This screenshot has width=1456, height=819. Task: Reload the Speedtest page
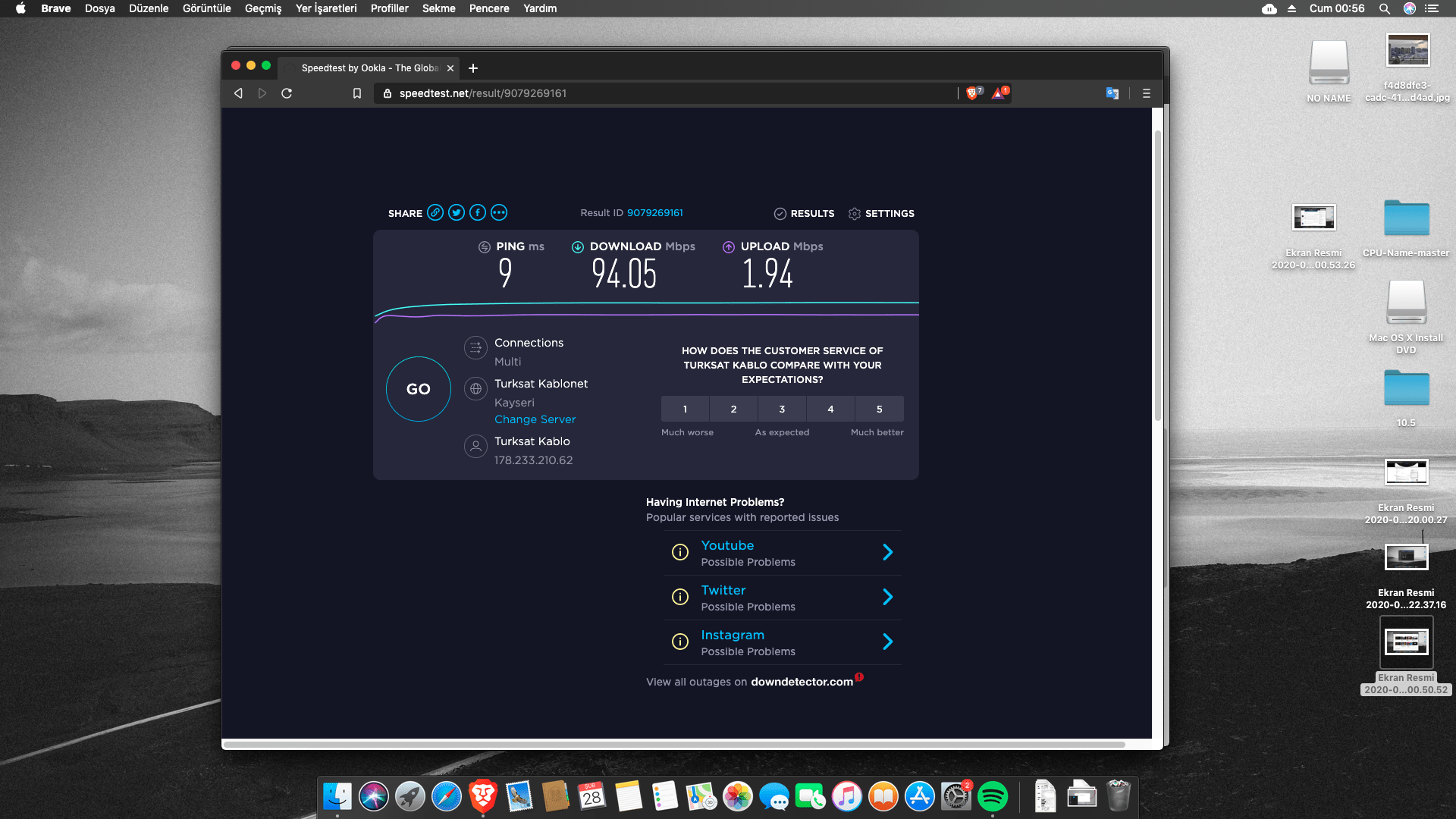pos(287,93)
